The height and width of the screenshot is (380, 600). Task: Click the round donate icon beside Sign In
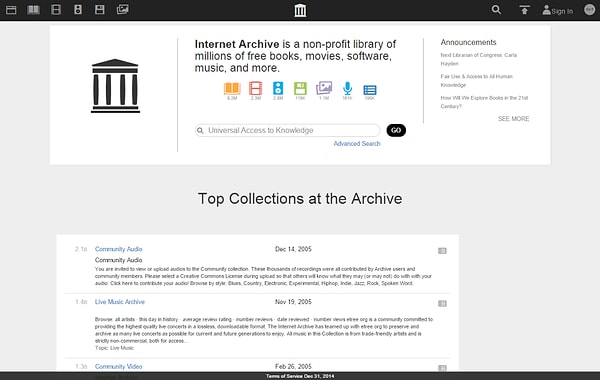(x=590, y=9)
